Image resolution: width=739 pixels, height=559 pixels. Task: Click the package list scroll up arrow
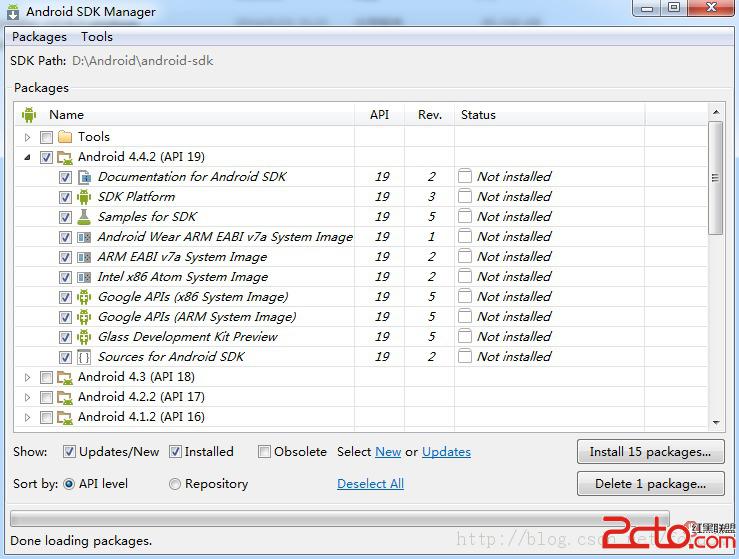pos(716,112)
